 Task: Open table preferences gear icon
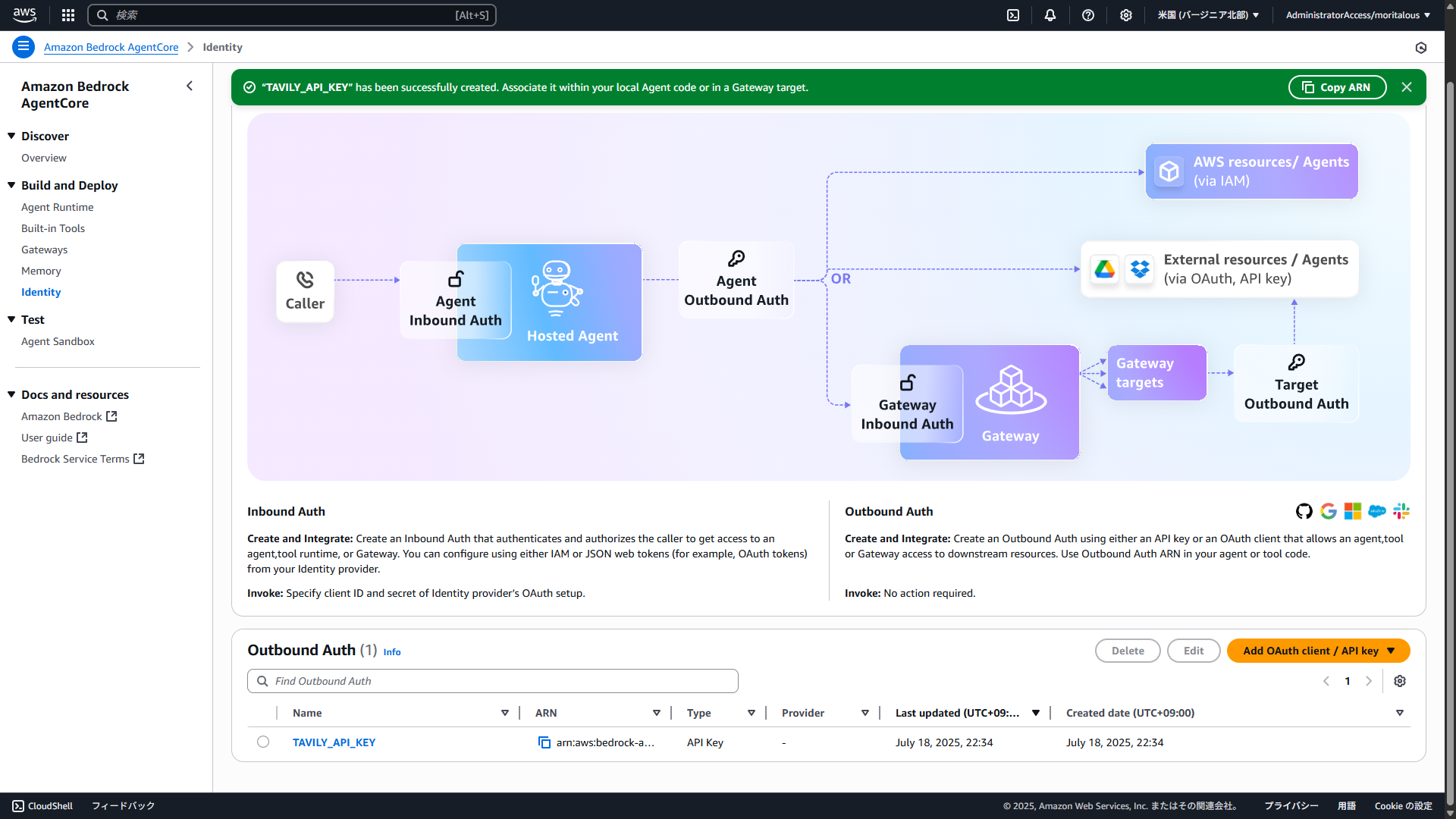[x=1400, y=681]
